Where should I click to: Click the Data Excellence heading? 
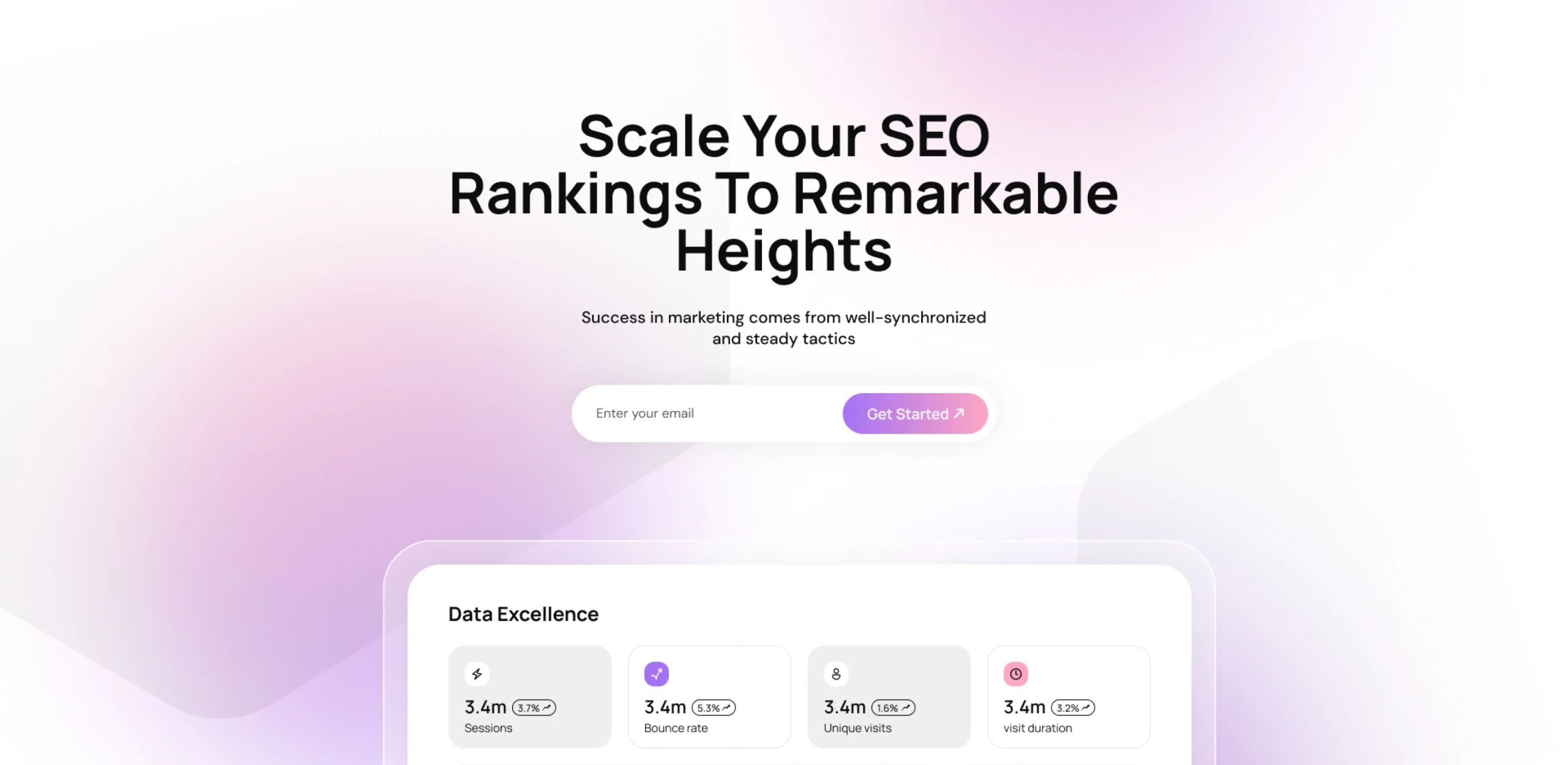click(x=523, y=614)
